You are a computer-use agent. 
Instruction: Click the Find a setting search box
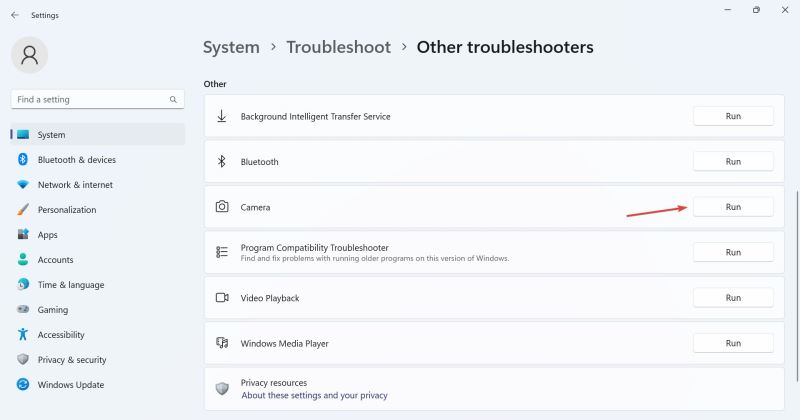[90, 100]
